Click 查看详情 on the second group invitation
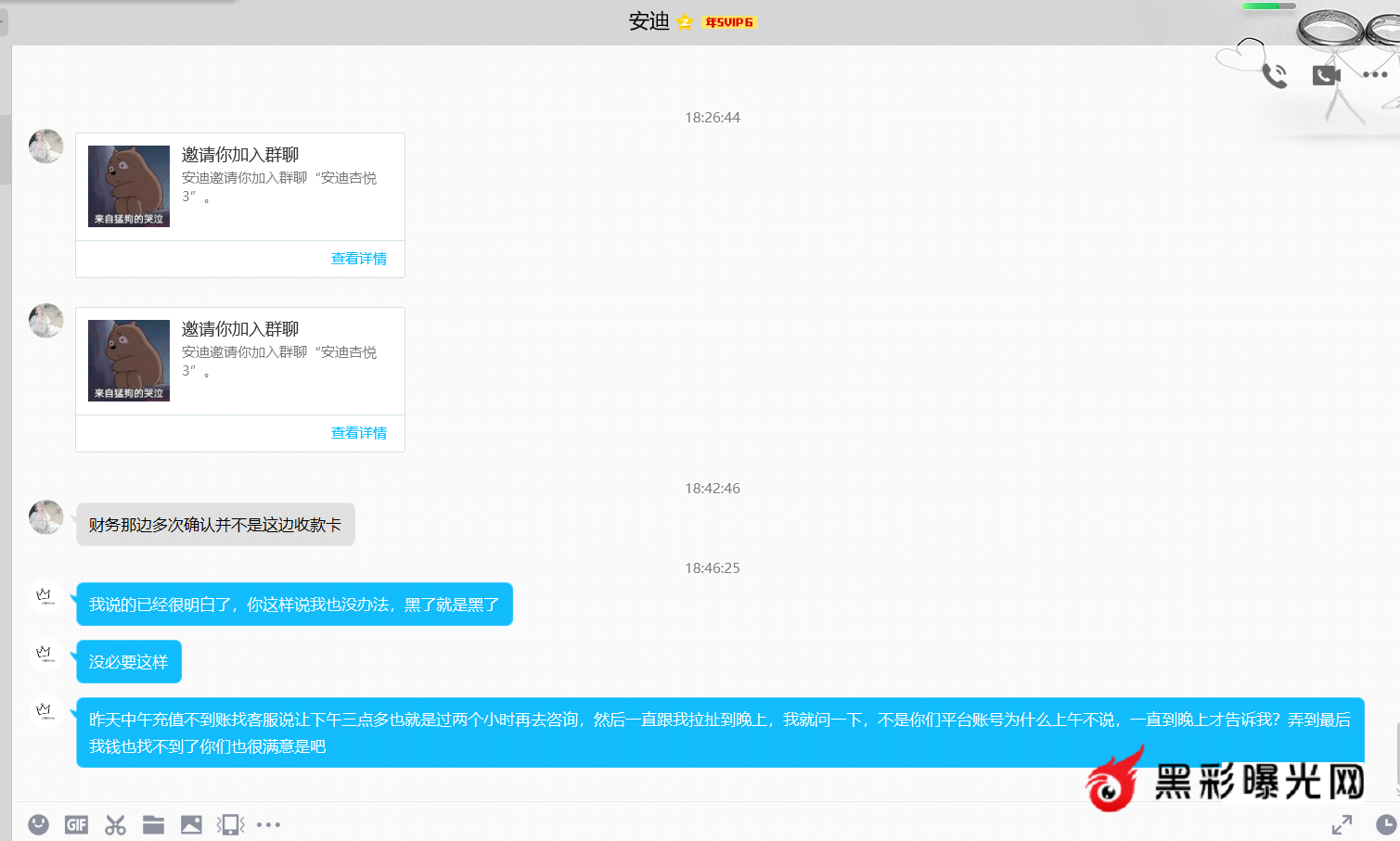Image resolution: width=1400 pixels, height=841 pixels. point(359,433)
